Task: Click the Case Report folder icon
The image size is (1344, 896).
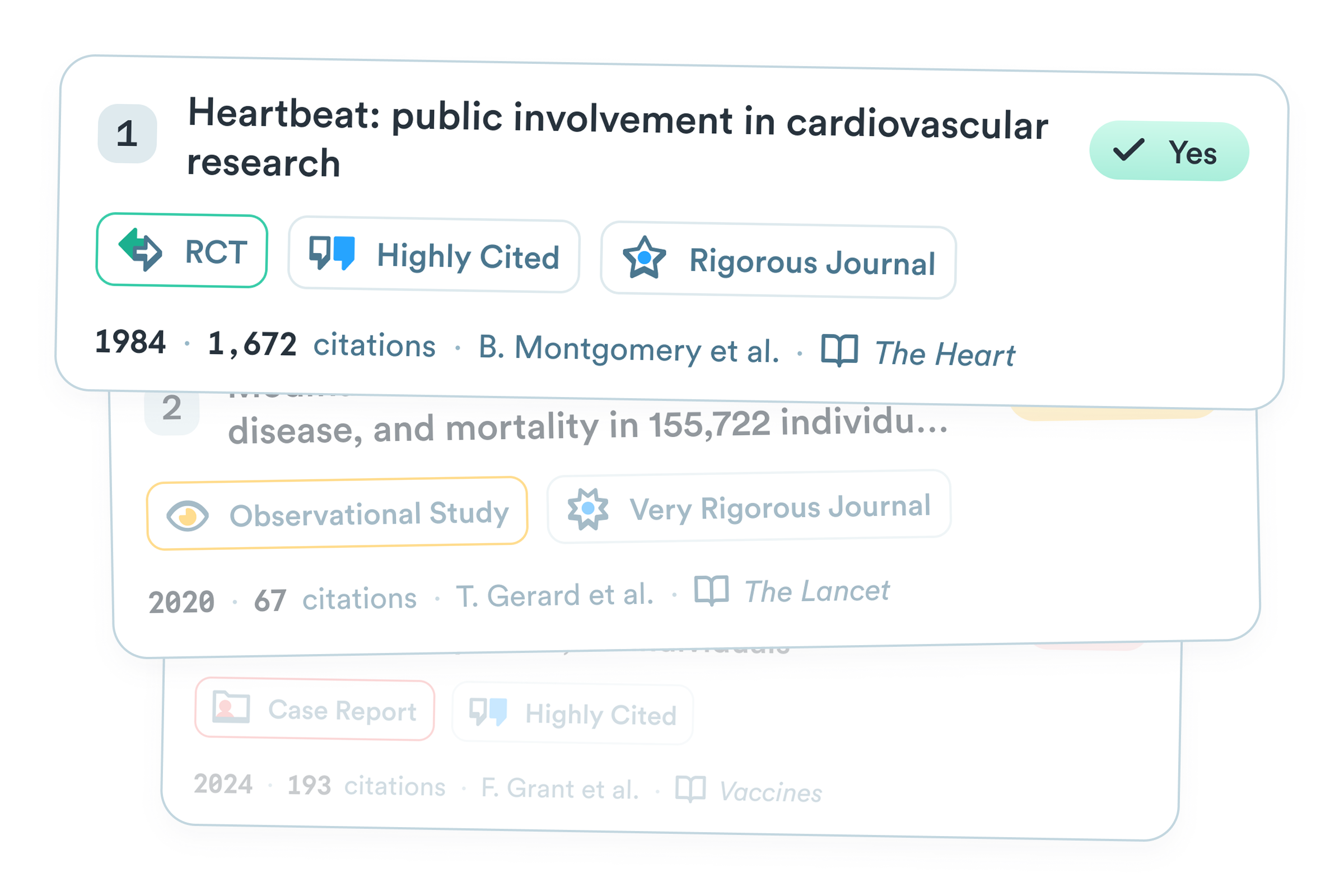Action: [231, 707]
